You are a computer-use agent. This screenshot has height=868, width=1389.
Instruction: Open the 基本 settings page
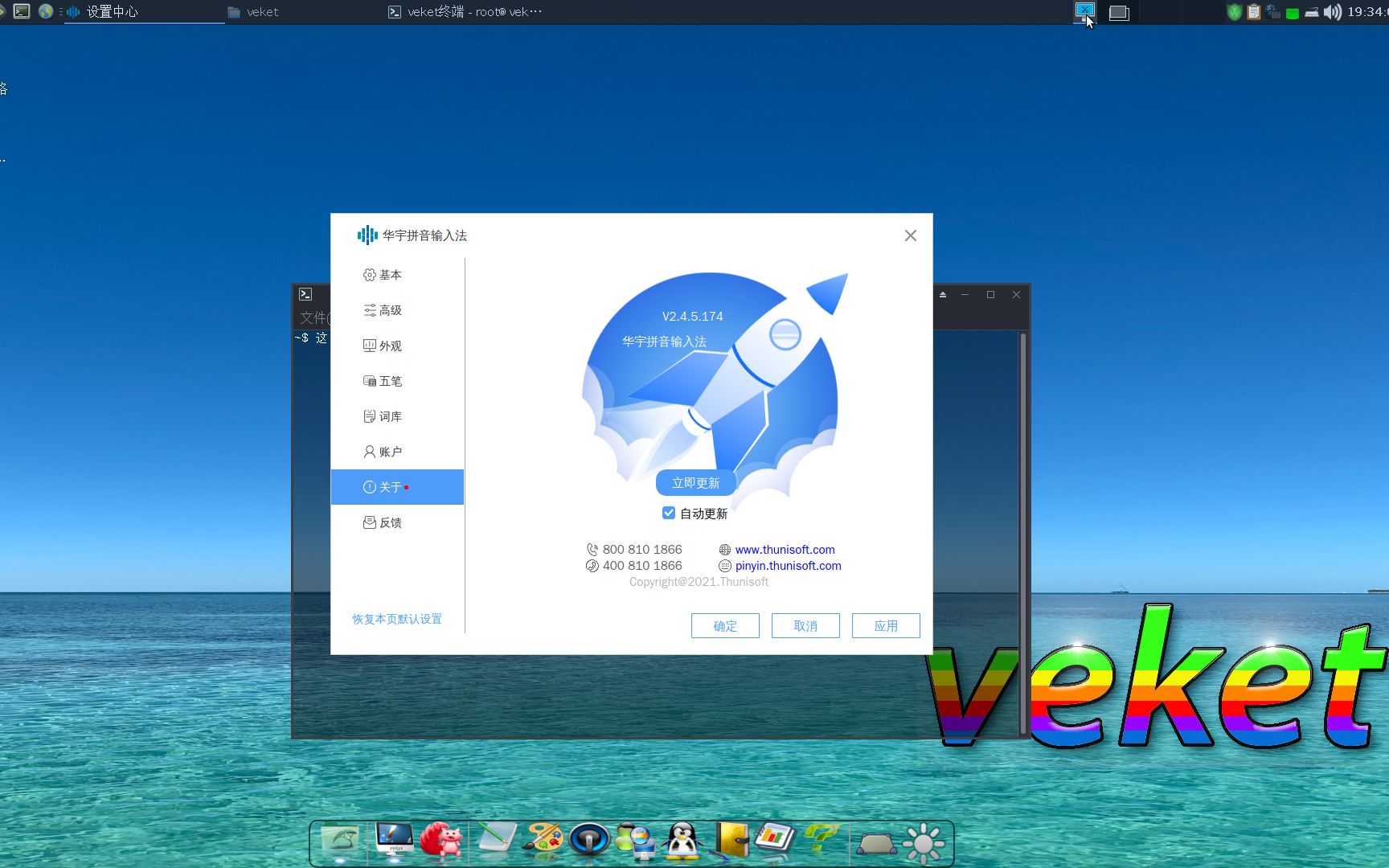point(397,275)
